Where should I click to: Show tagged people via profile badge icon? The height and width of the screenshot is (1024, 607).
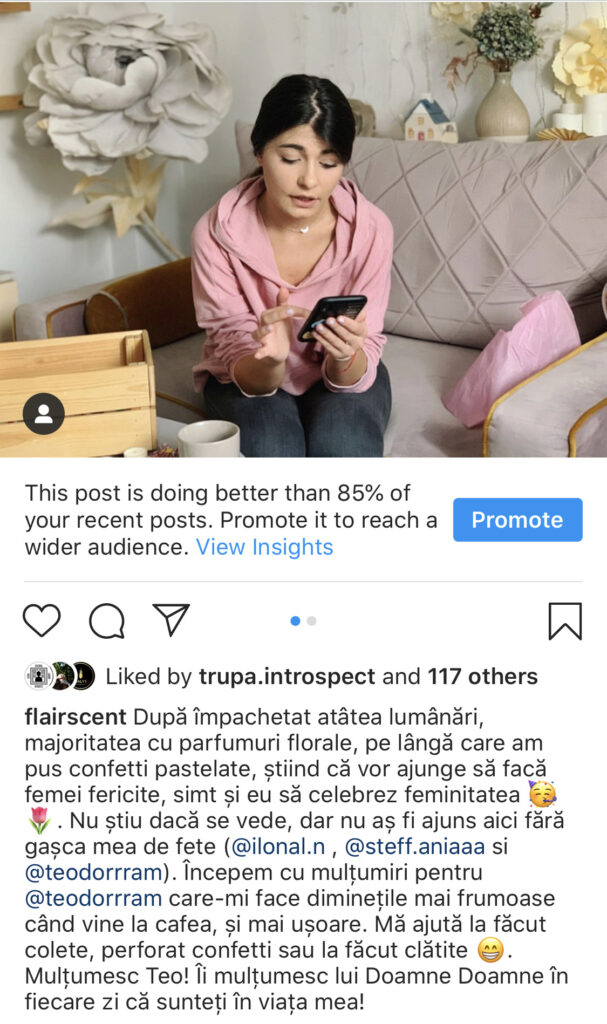(44, 413)
